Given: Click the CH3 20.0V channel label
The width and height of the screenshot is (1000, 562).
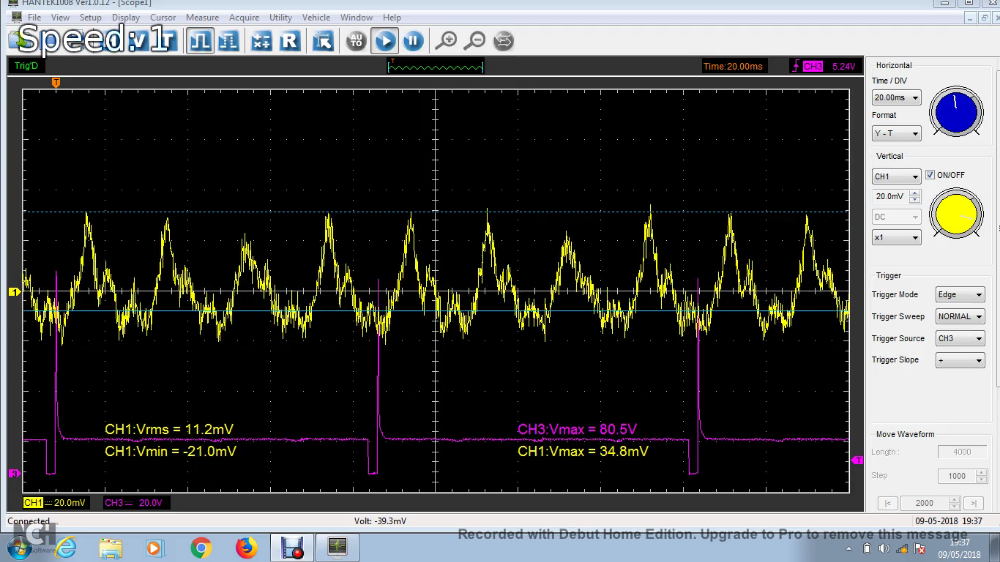Looking at the screenshot, I should coord(134,502).
